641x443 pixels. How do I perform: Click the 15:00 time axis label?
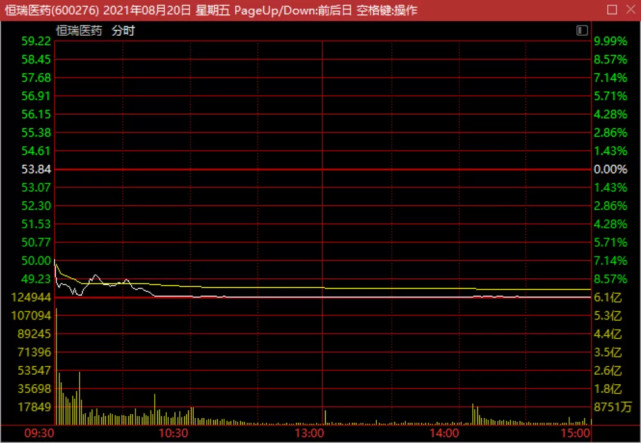[x=576, y=433]
